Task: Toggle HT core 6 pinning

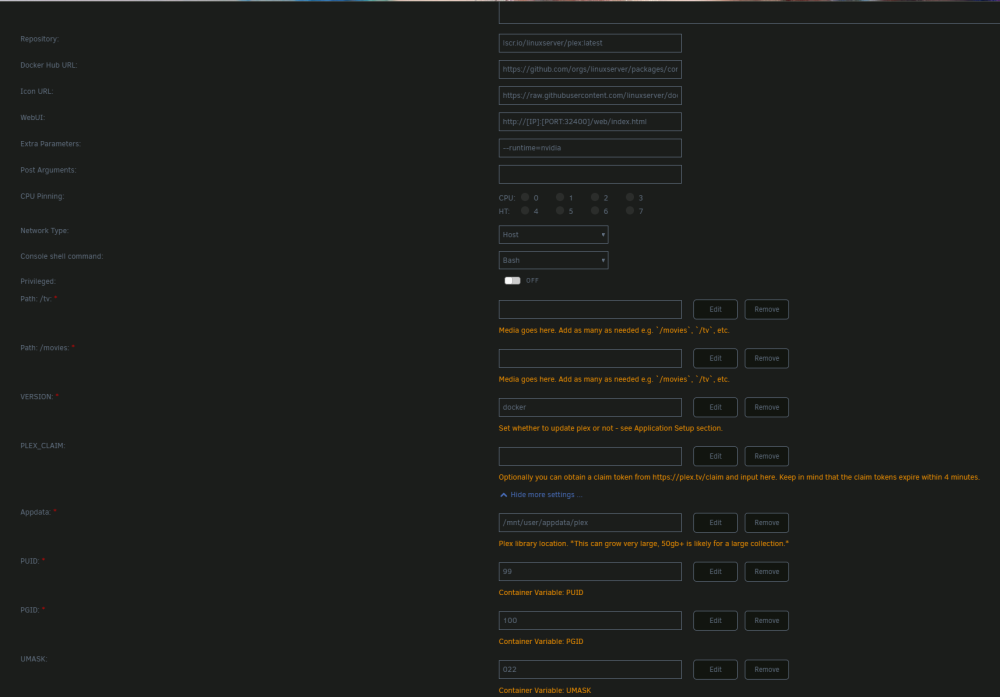Action: tap(595, 210)
